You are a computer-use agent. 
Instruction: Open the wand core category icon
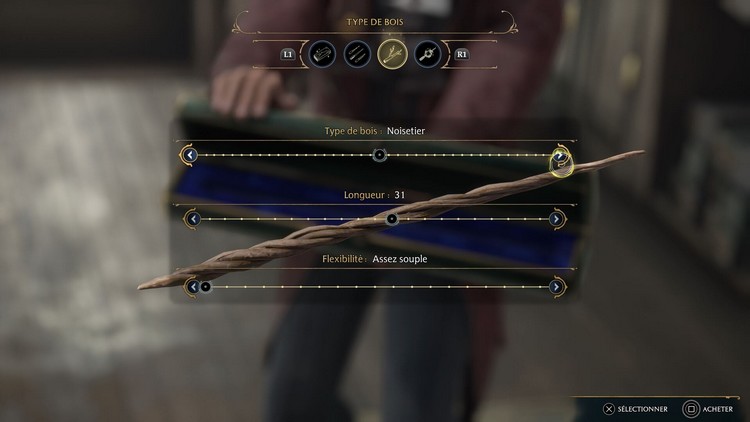click(428, 54)
